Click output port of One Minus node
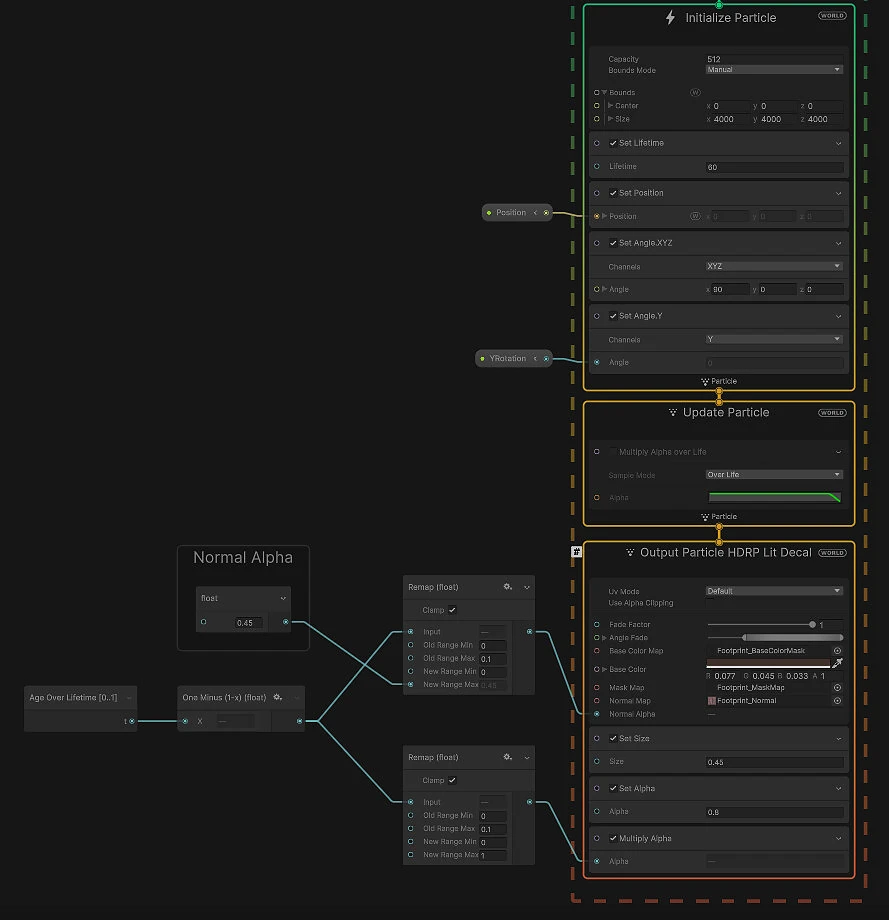 click(299, 721)
